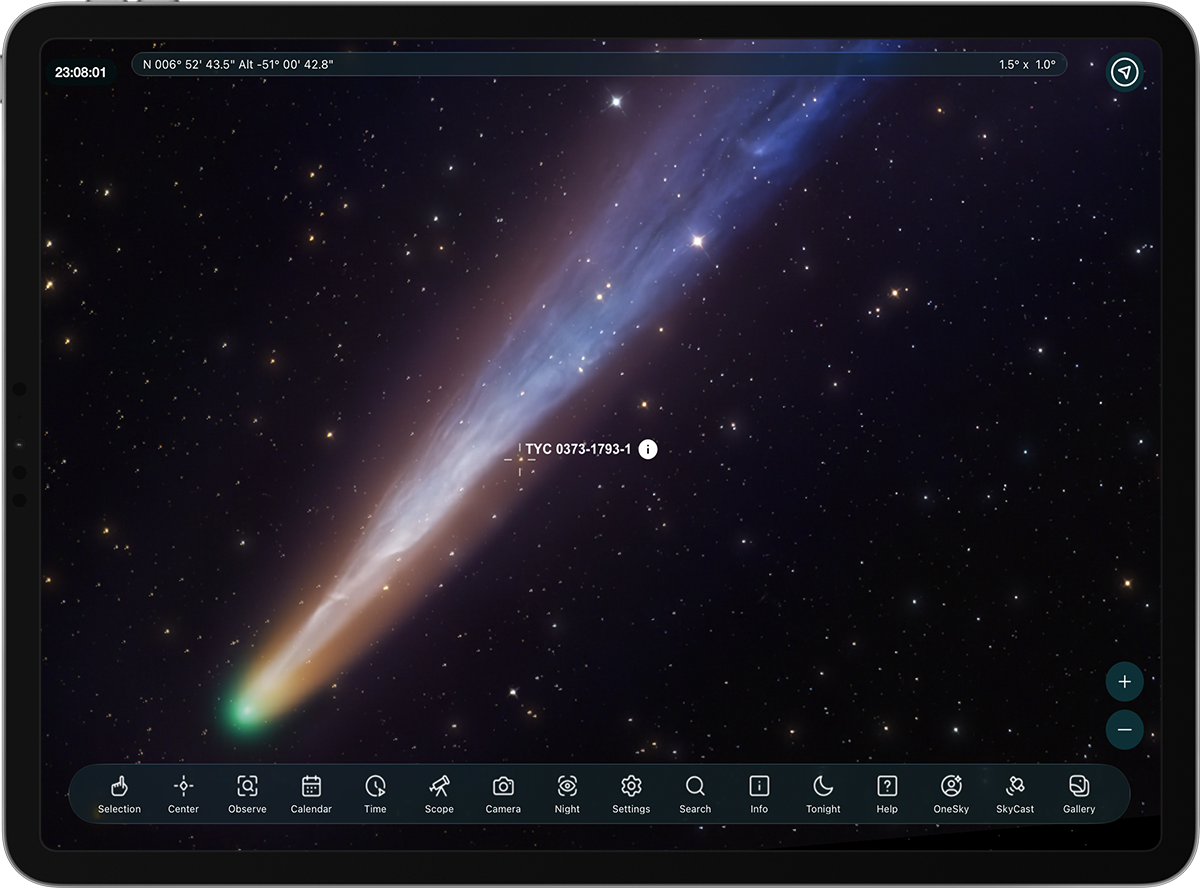Viewport: 1200px width, 888px height.
Task: Open the Calendar panel
Action: [311, 794]
